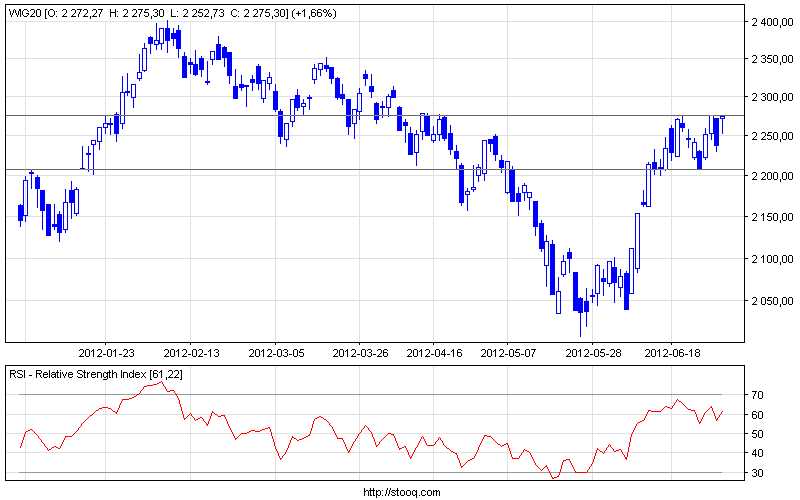Screen dimensions: 800x500
Task: Open the http://stooq.com source link
Action: click(x=402, y=492)
